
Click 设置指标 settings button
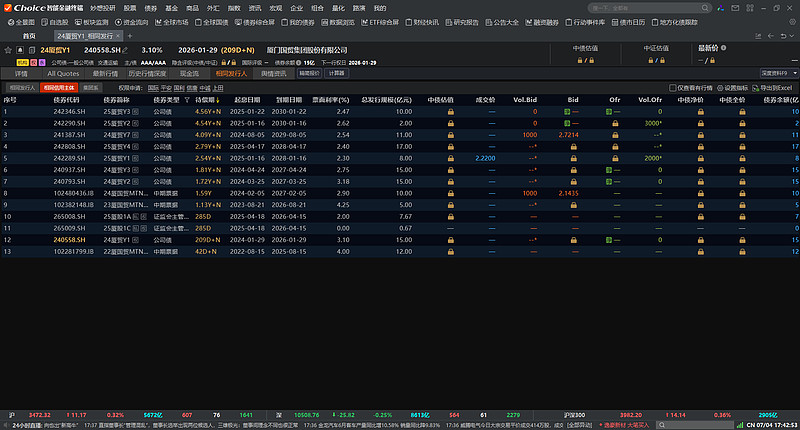pyautogui.click(x=733, y=88)
